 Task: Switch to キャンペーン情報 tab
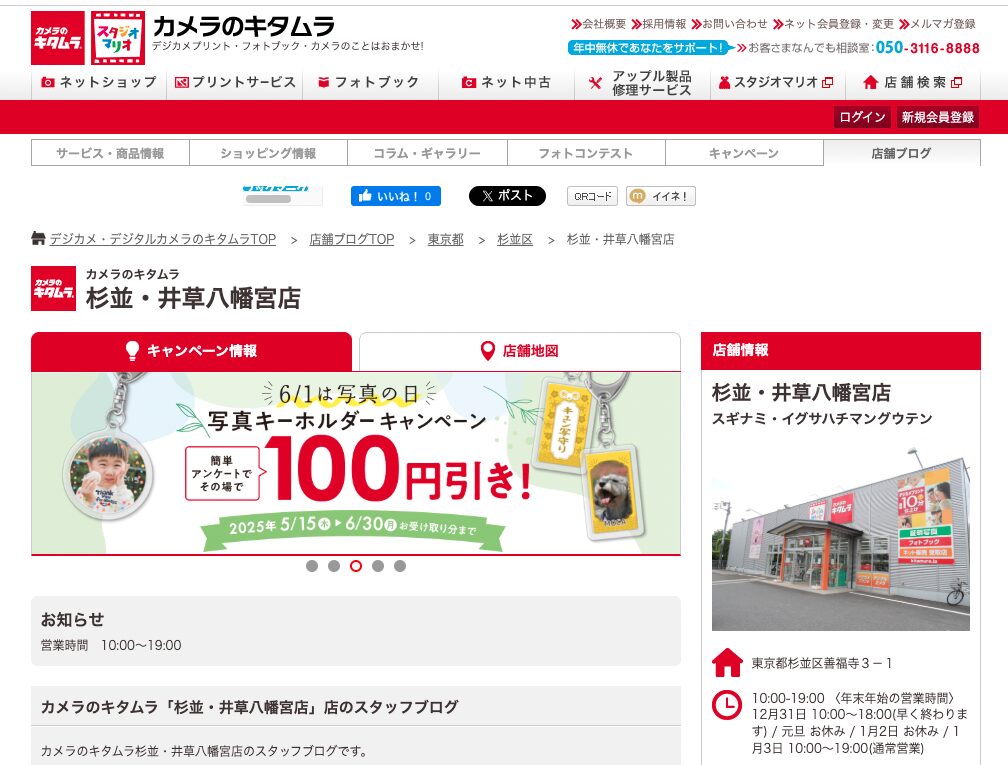point(192,351)
